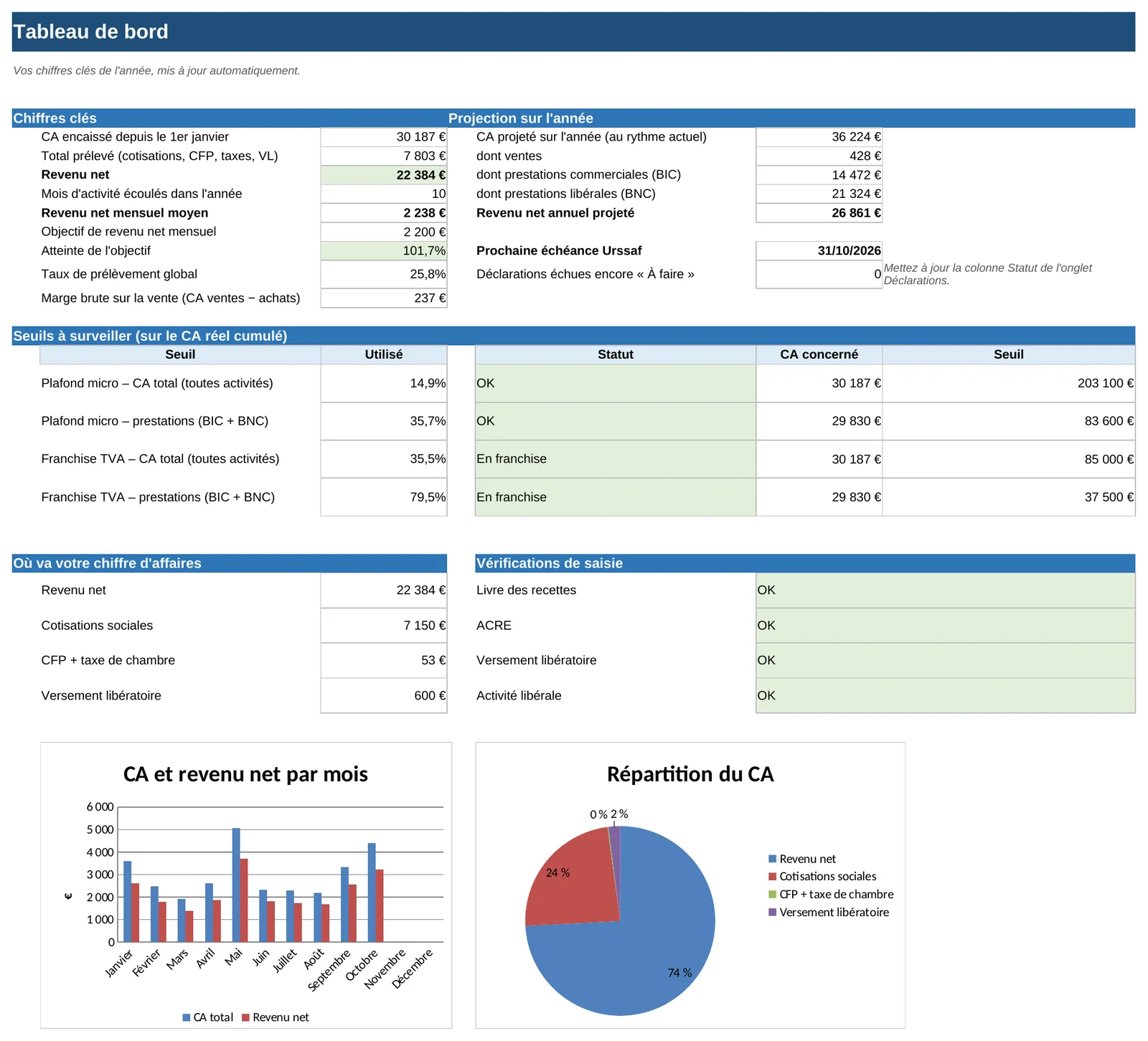Select the 203 100 € threshold cell
This screenshot has height=1041, width=1148.
[x=1009, y=383]
